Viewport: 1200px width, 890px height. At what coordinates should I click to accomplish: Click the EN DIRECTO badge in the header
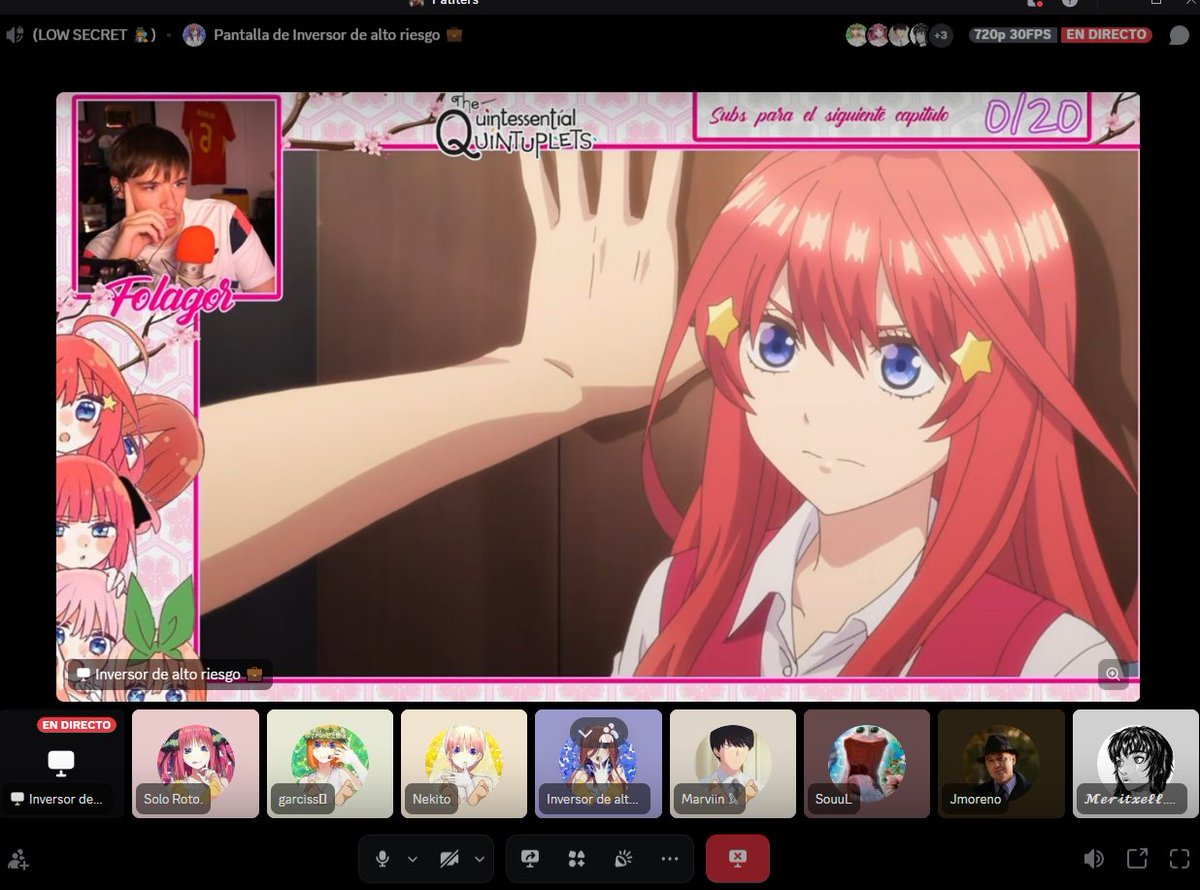[1106, 35]
